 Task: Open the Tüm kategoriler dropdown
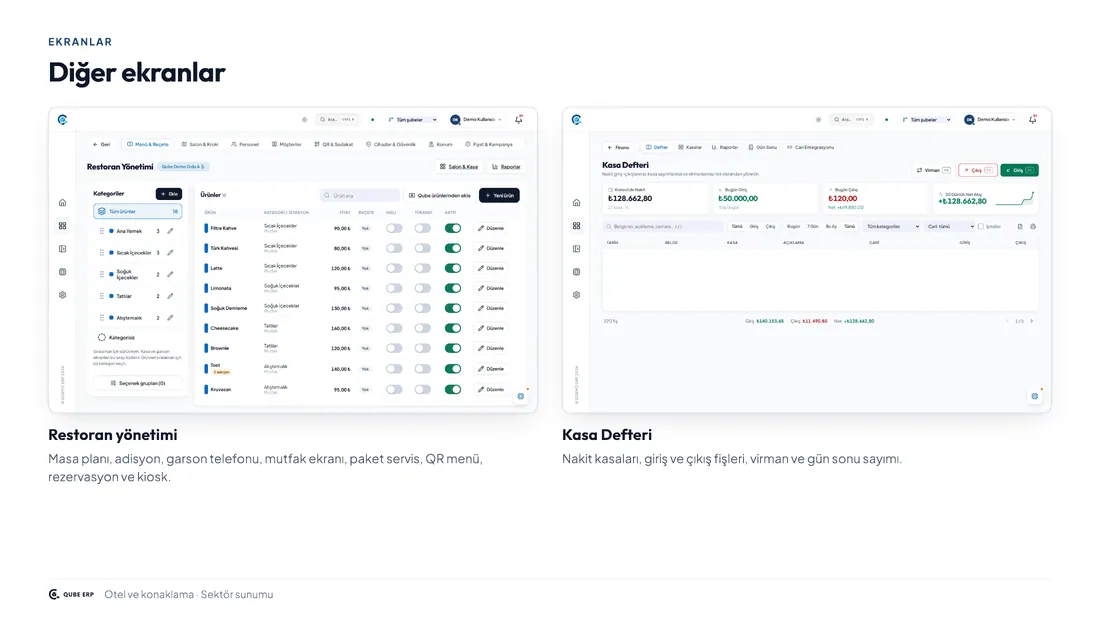pyautogui.click(x=892, y=227)
